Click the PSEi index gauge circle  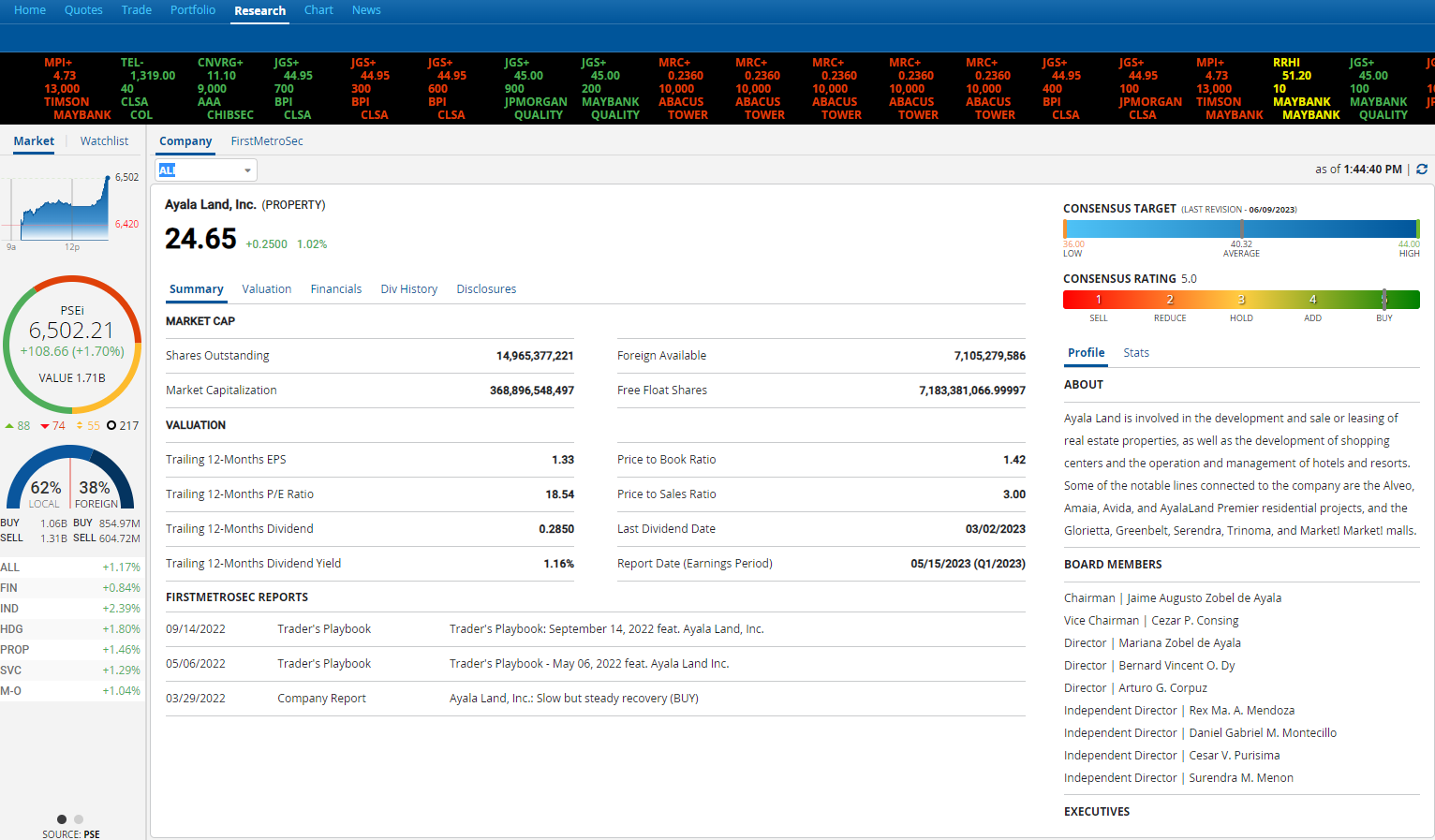72,345
